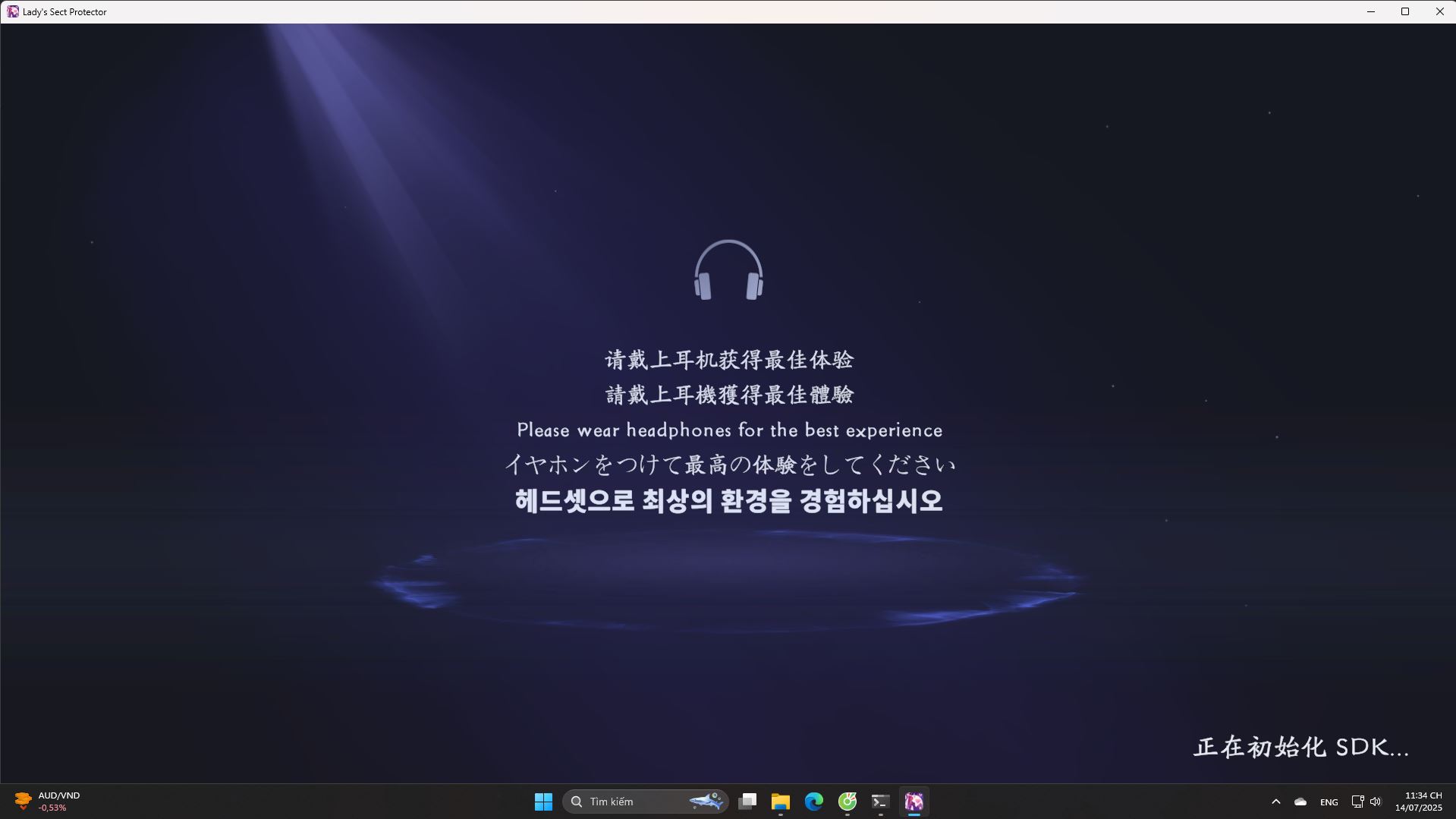Select the Lady's Sect Protector title text
This screenshot has height=819, width=1456.
64,11
